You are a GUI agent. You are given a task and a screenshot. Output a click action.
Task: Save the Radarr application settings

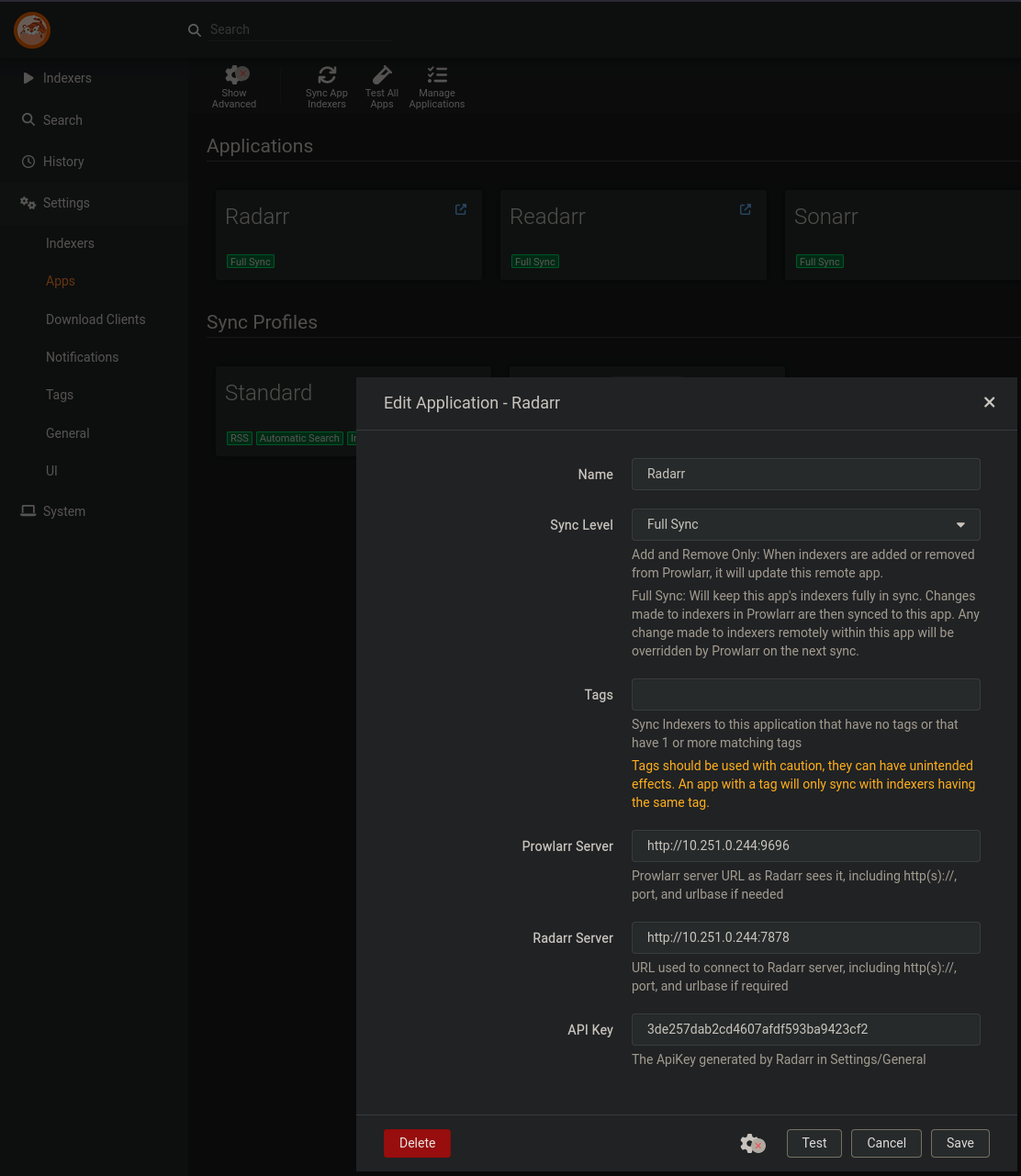(959, 1143)
